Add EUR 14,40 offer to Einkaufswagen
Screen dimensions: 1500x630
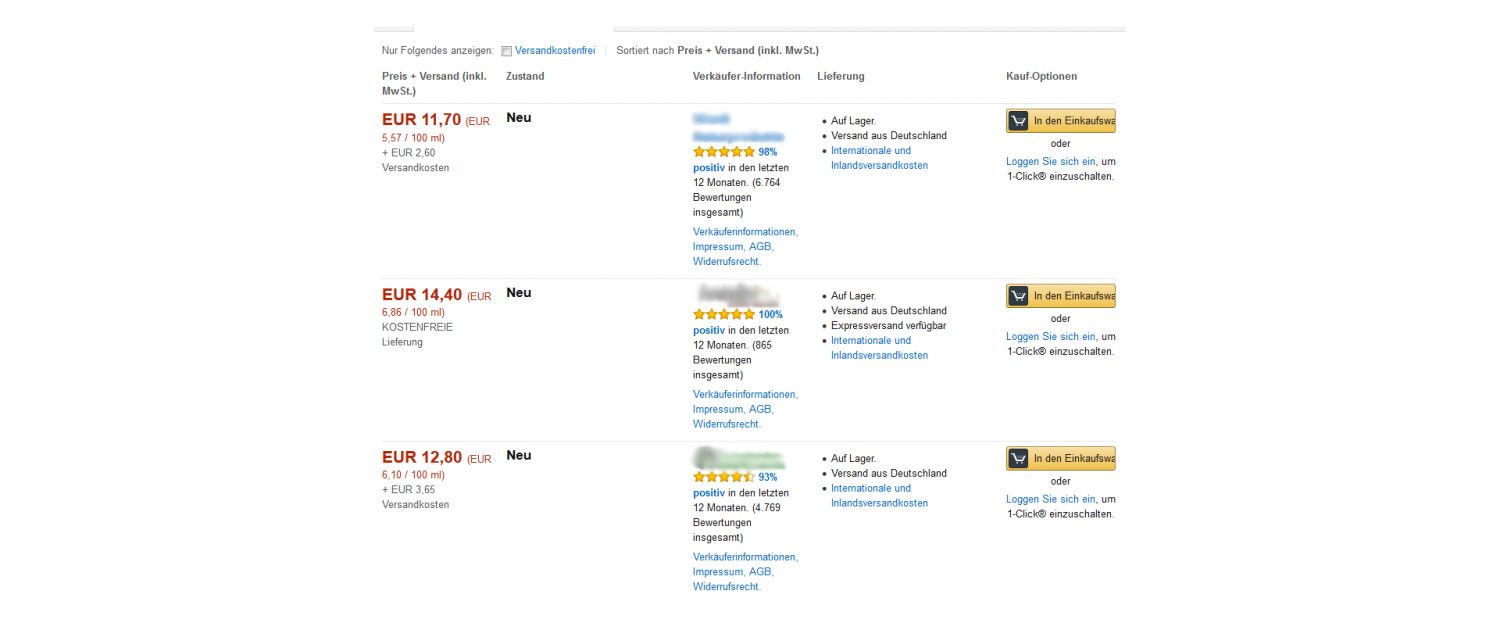pos(1061,296)
